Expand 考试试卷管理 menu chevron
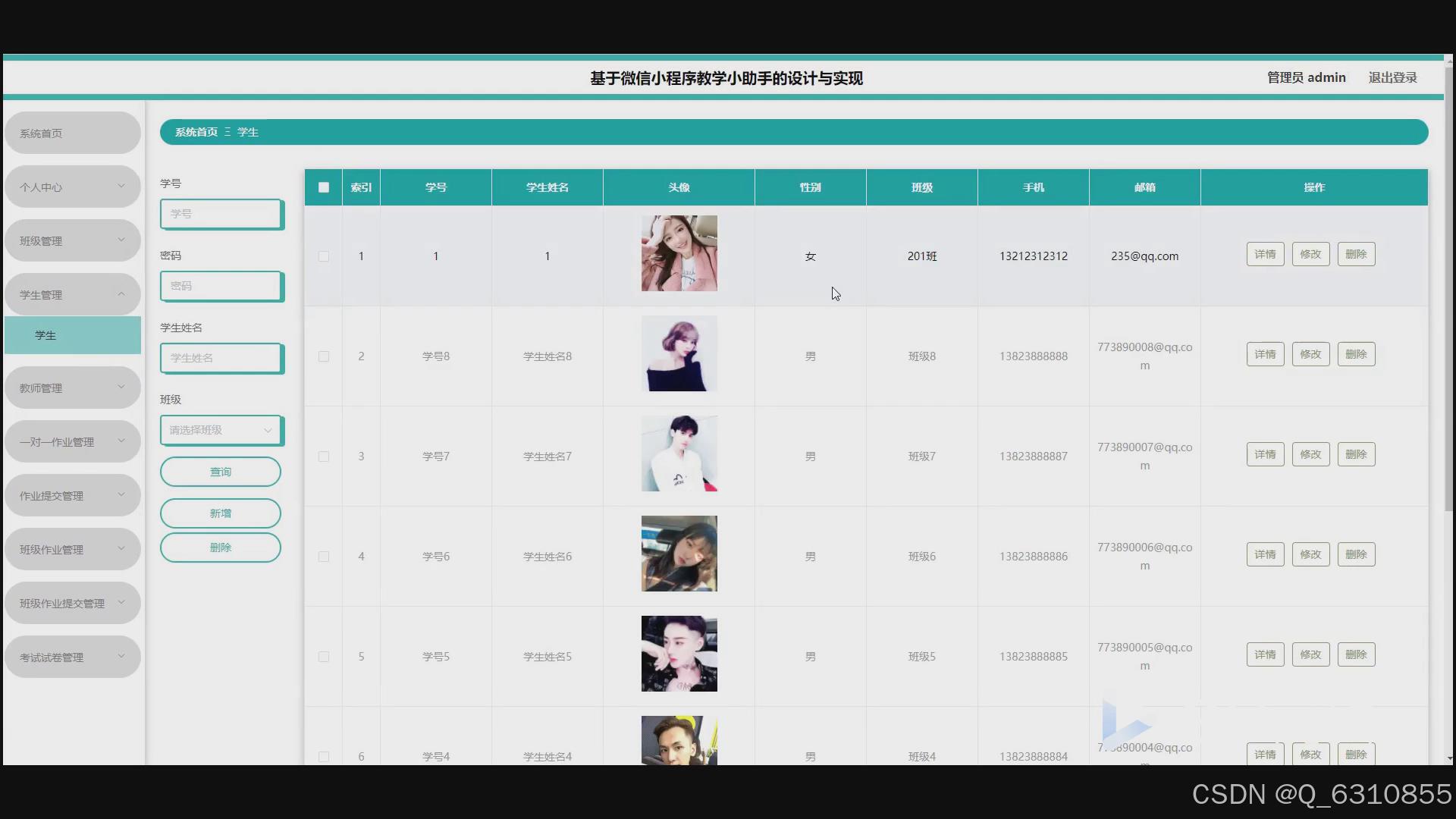 click(121, 656)
